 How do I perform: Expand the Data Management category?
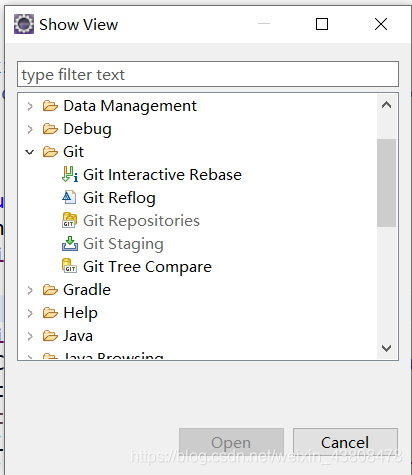30,106
